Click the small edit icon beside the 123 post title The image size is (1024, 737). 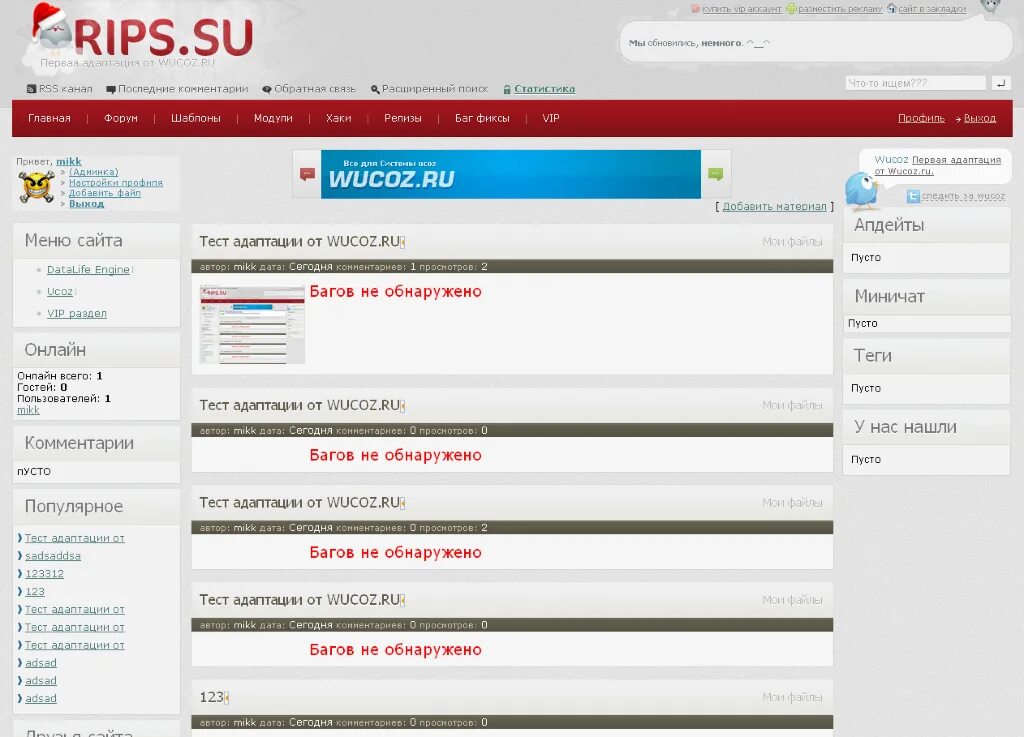[227, 698]
